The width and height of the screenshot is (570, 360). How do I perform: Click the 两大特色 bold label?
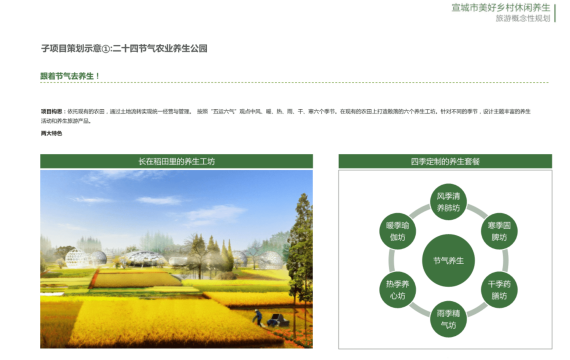pos(51,133)
